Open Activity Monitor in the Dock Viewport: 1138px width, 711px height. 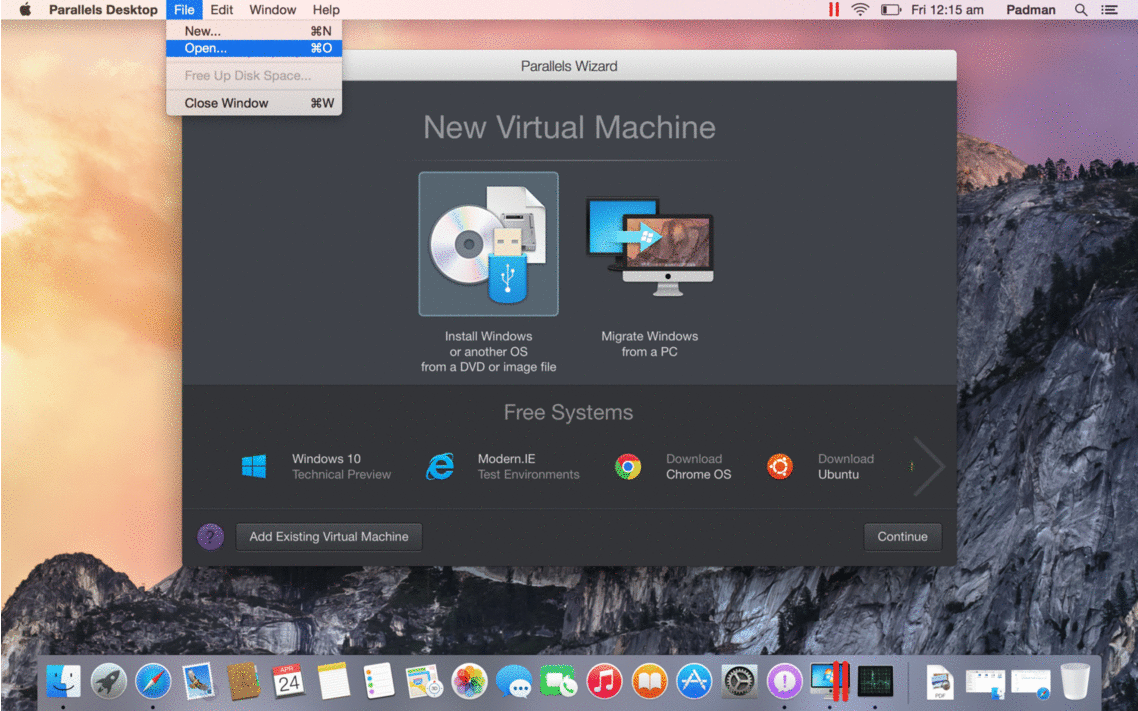coord(875,682)
